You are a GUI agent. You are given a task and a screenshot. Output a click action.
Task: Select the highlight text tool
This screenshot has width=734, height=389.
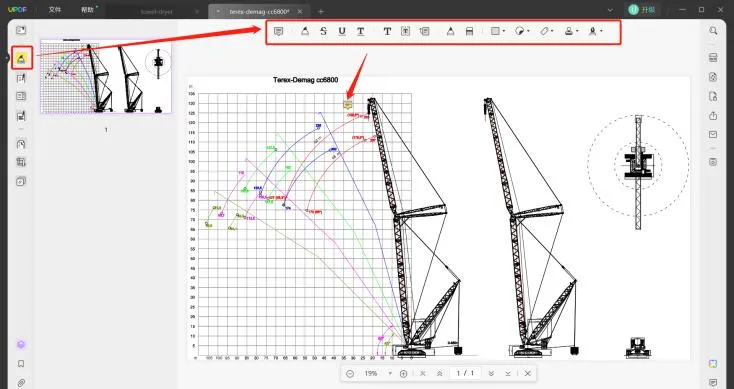305,31
